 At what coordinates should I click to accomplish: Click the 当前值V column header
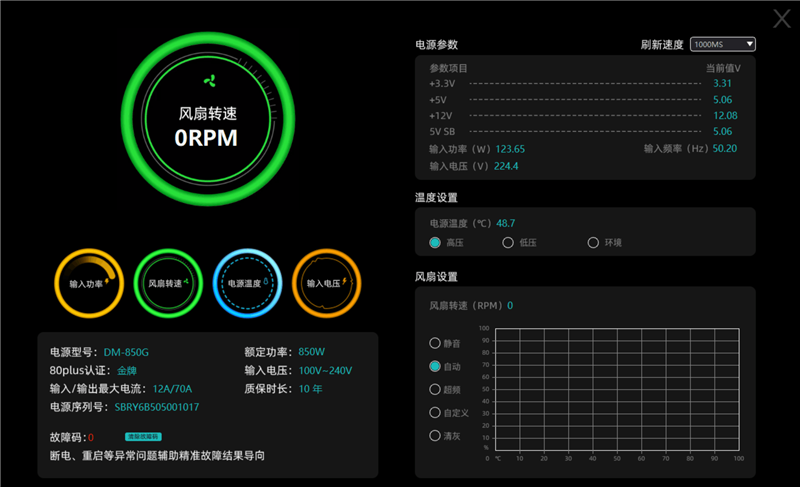[x=723, y=68]
